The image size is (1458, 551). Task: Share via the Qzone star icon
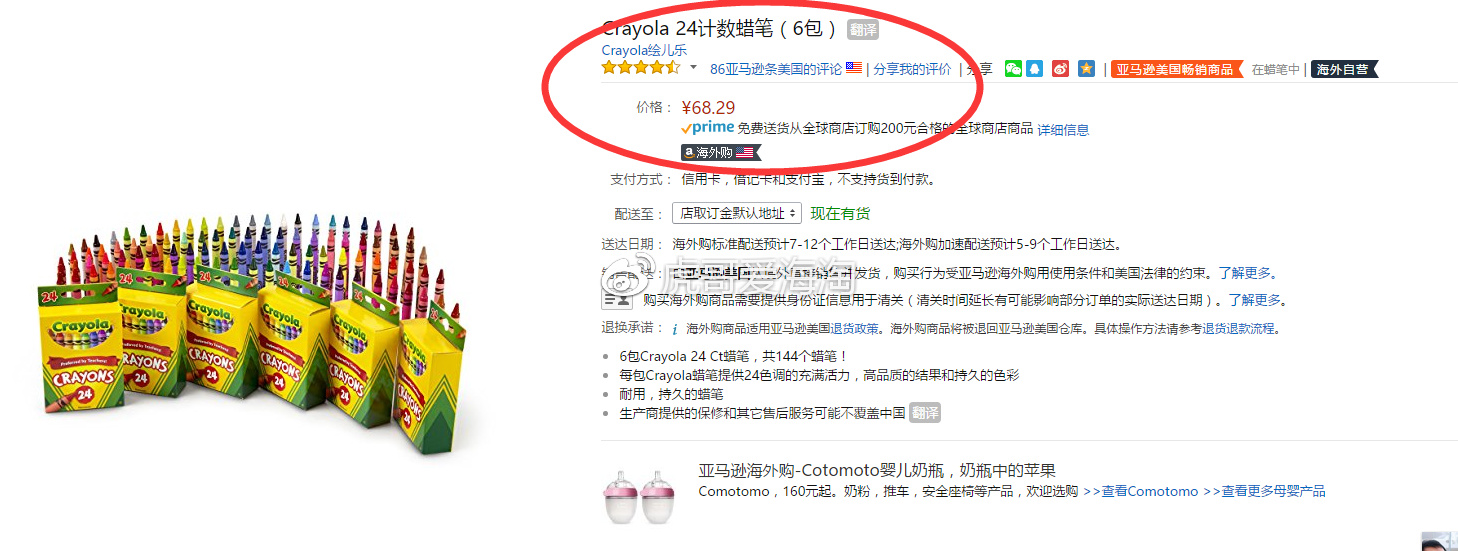[x=1087, y=68]
